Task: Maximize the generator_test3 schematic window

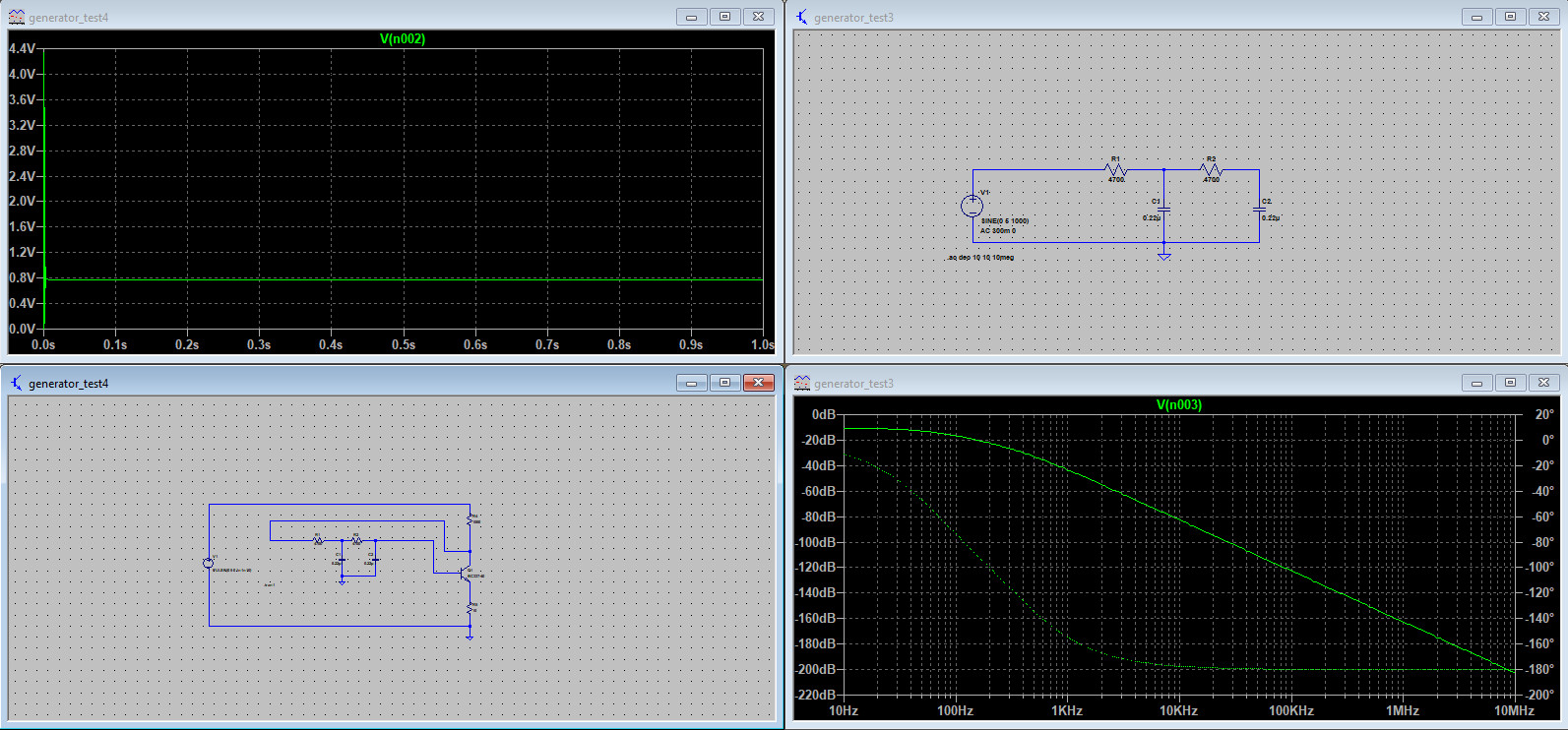Action: pyautogui.click(x=1511, y=17)
